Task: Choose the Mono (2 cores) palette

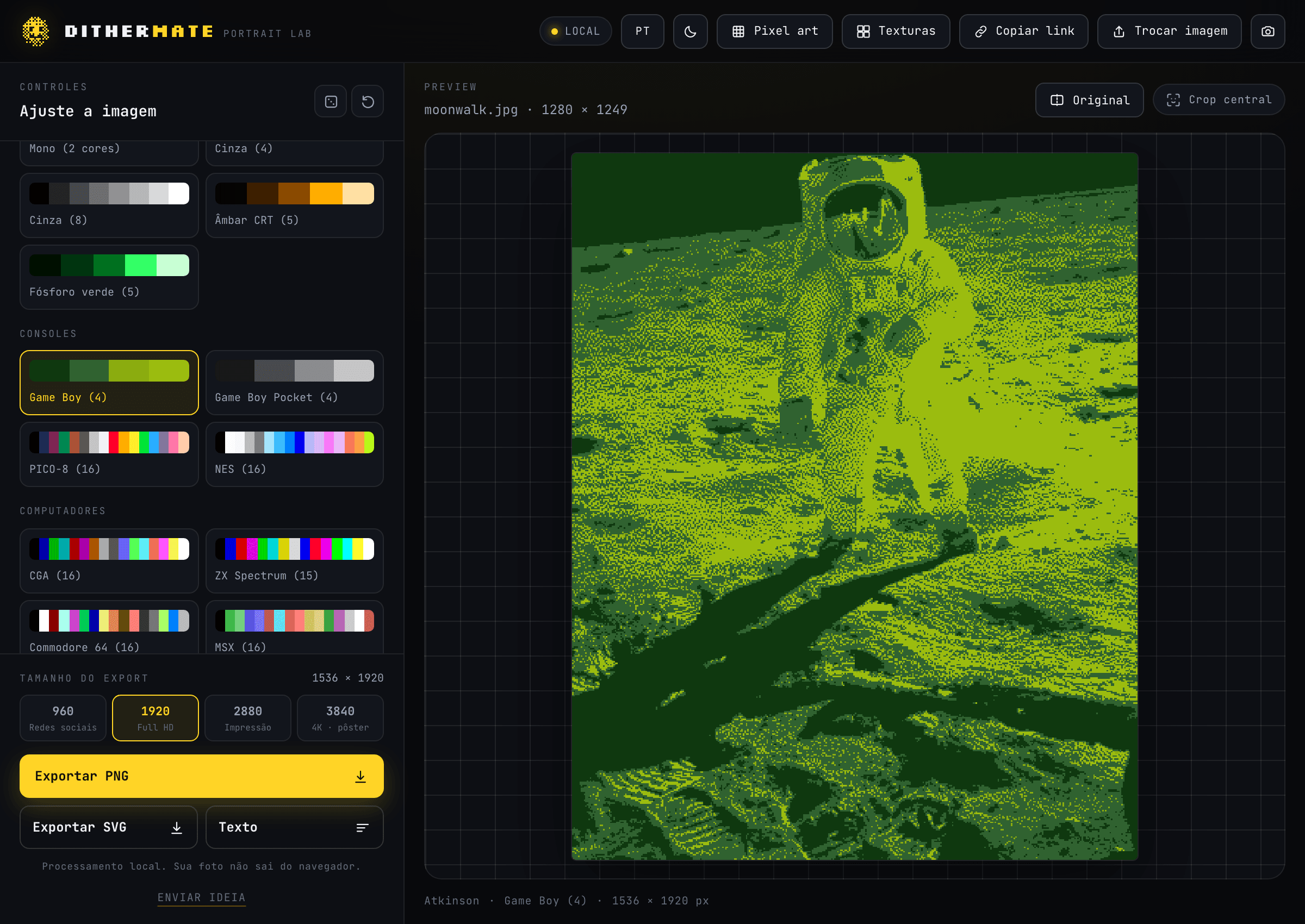Action: [x=109, y=153]
